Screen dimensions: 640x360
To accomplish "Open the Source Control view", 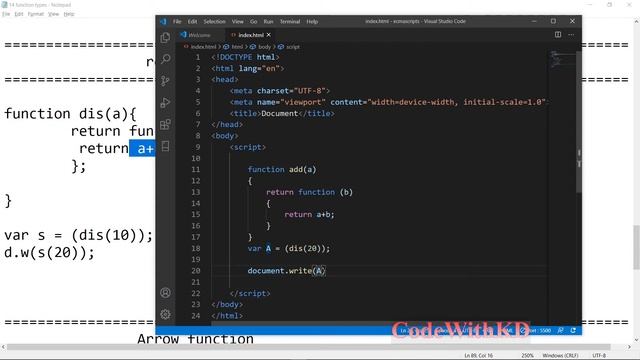I will pos(165,81).
